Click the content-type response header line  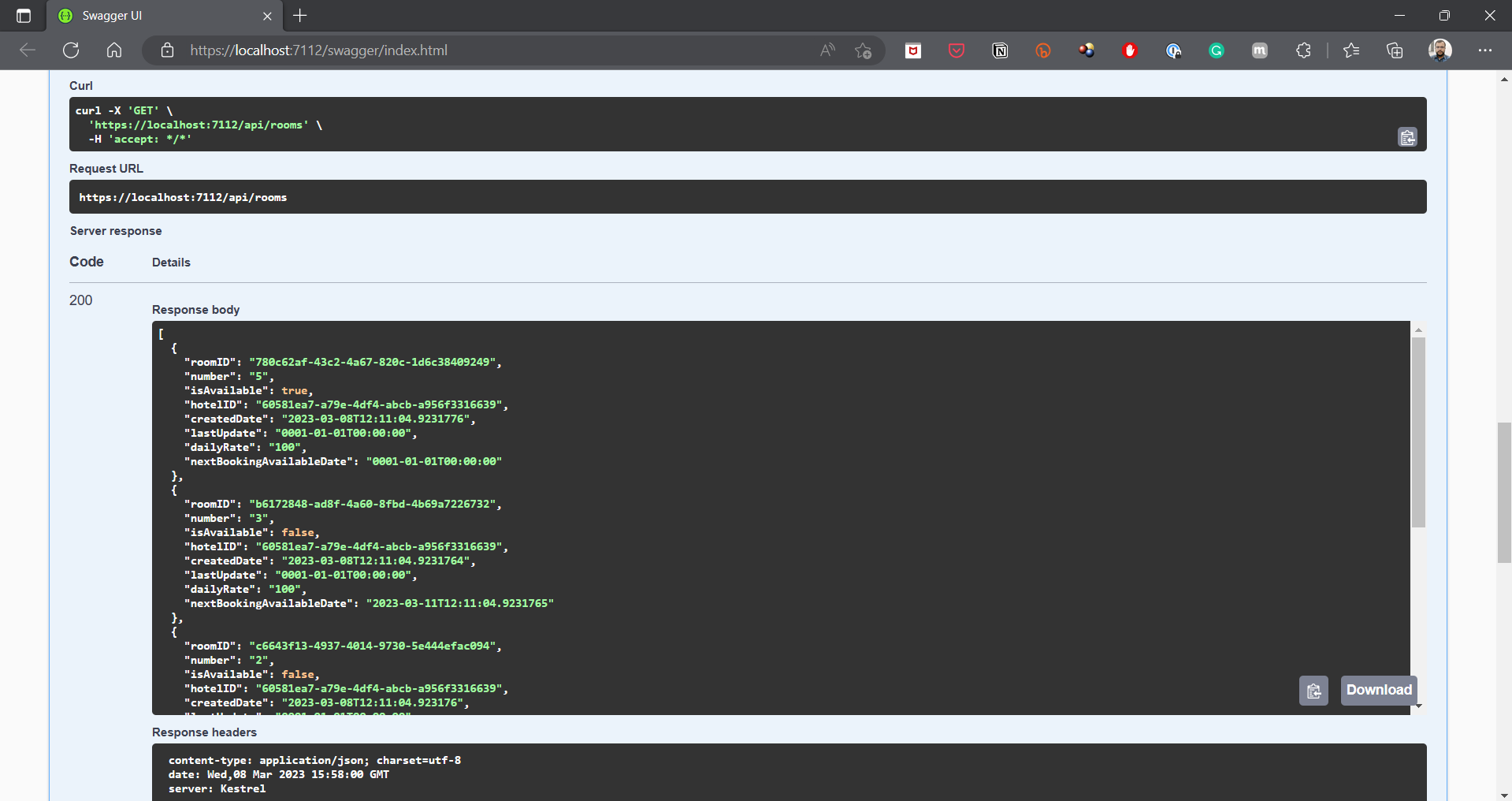314,760
